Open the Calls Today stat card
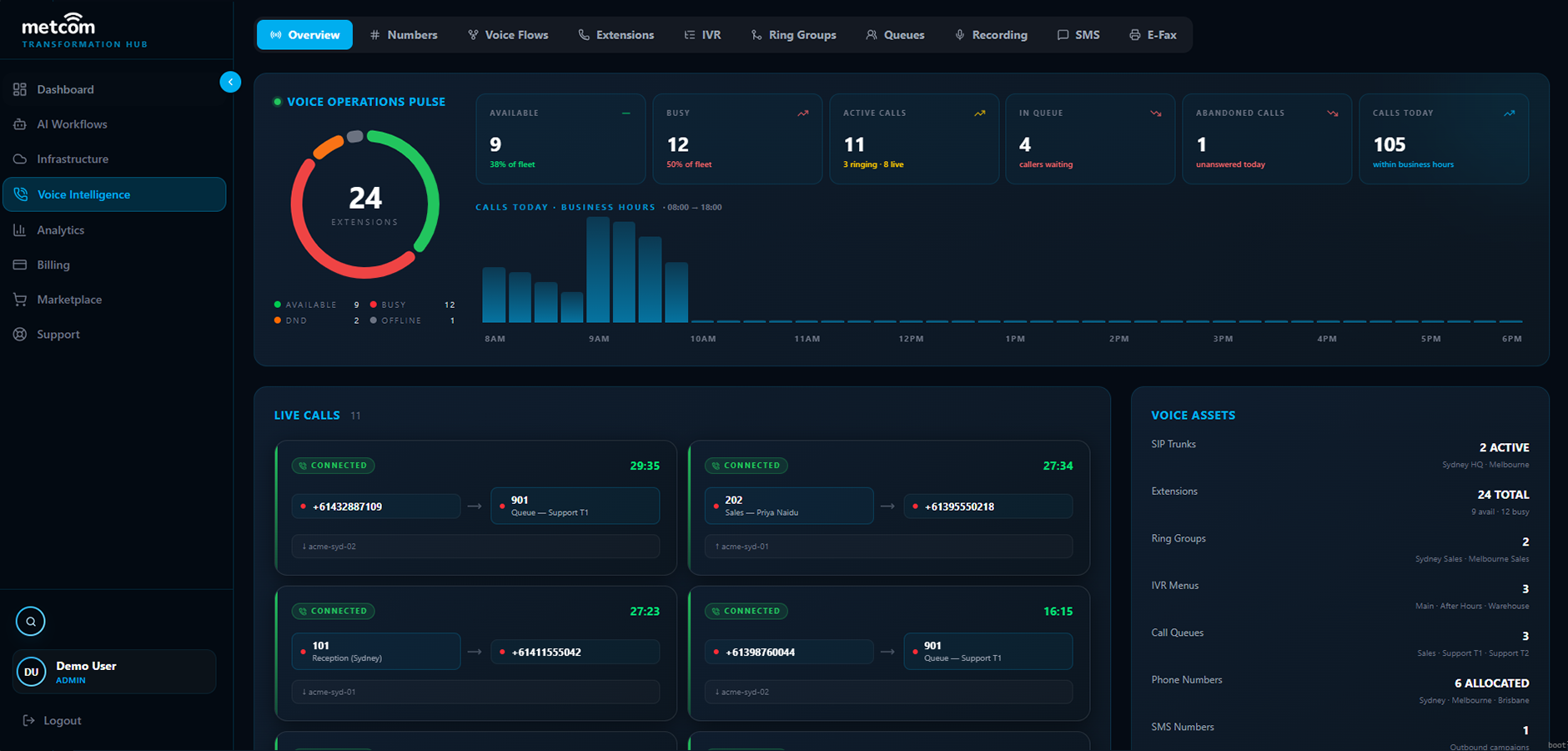The height and width of the screenshot is (751, 1568). (1444, 139)
